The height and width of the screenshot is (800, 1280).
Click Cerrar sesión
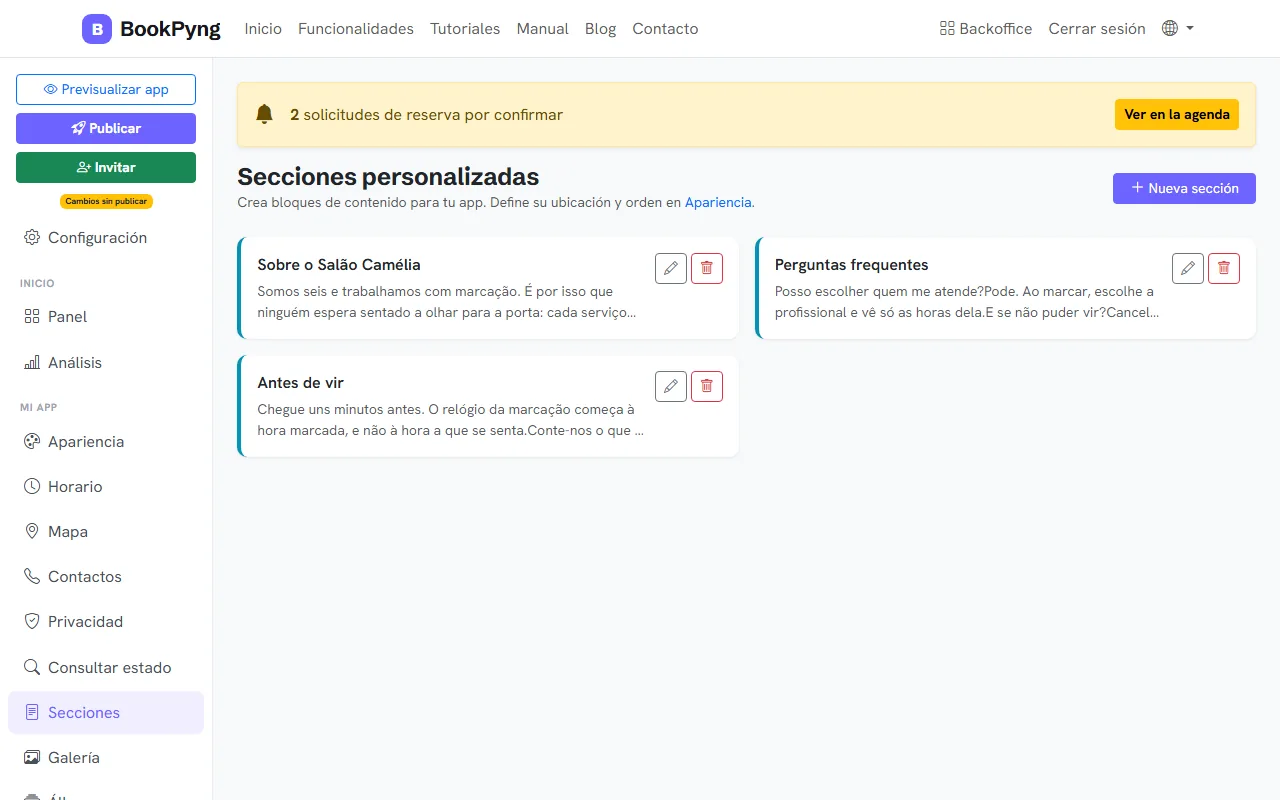1097,29
